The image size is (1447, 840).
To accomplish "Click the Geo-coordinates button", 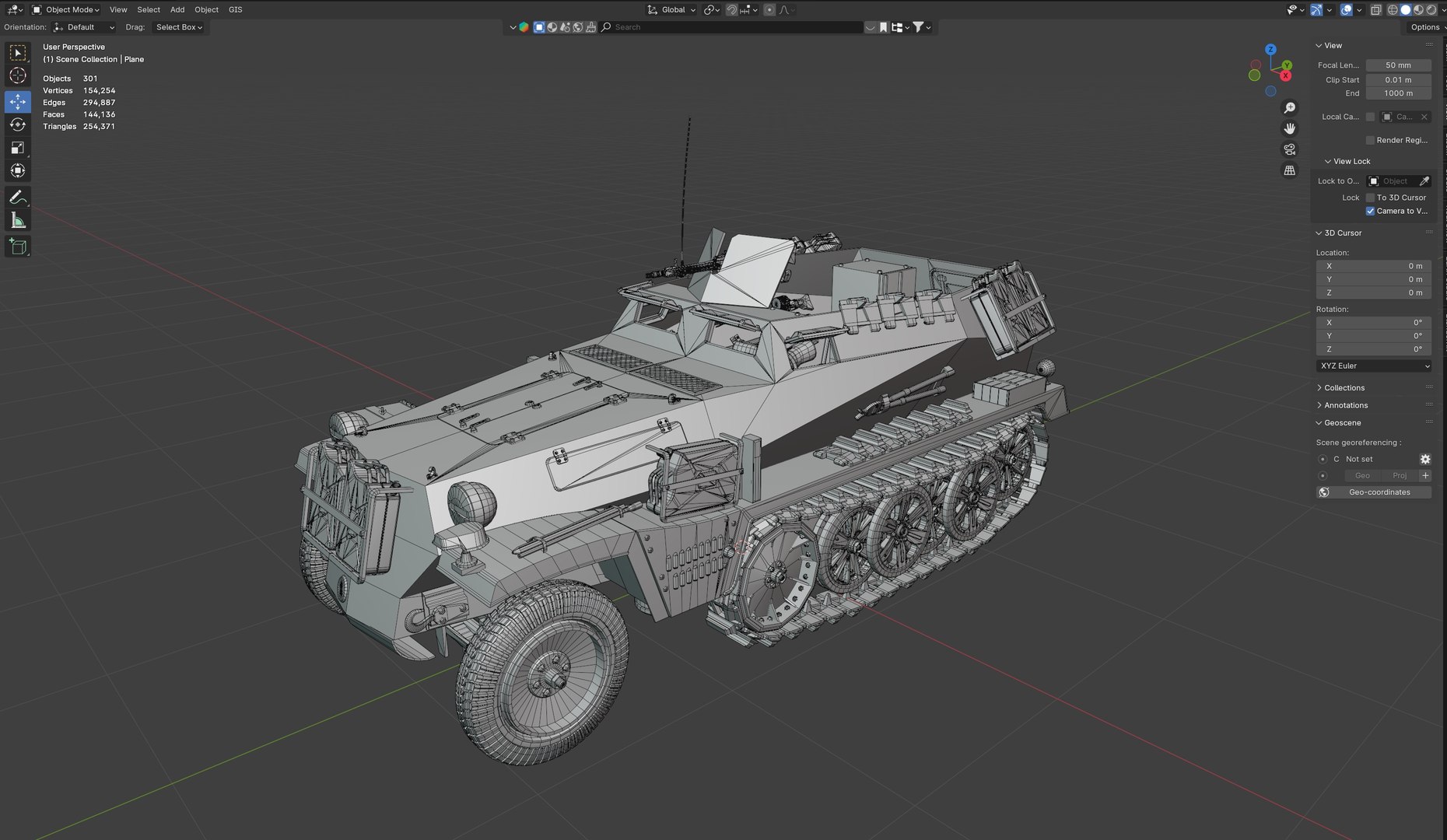I will [1374, 493].
